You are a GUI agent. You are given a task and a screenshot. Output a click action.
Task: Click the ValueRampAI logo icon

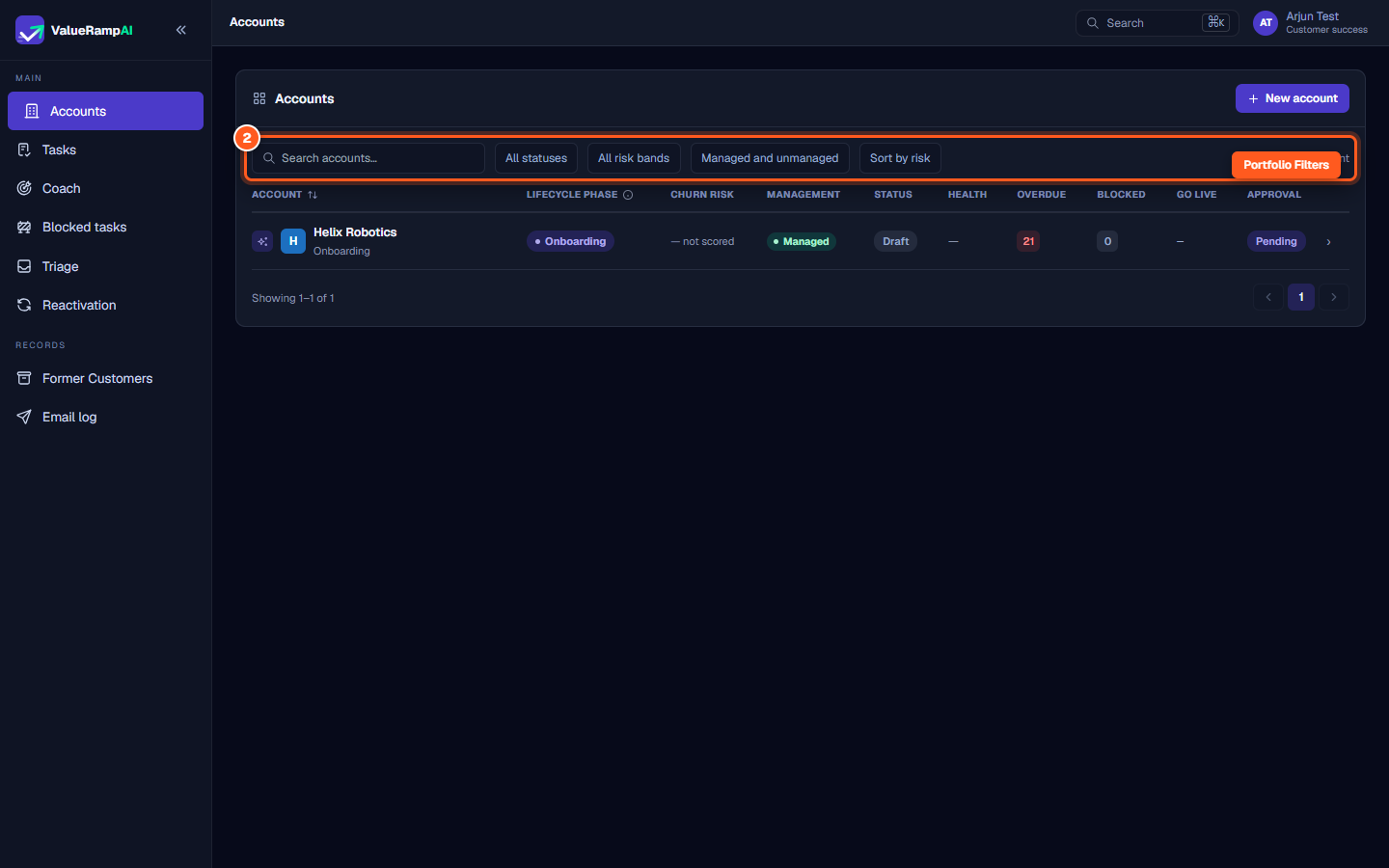[30, 30]
